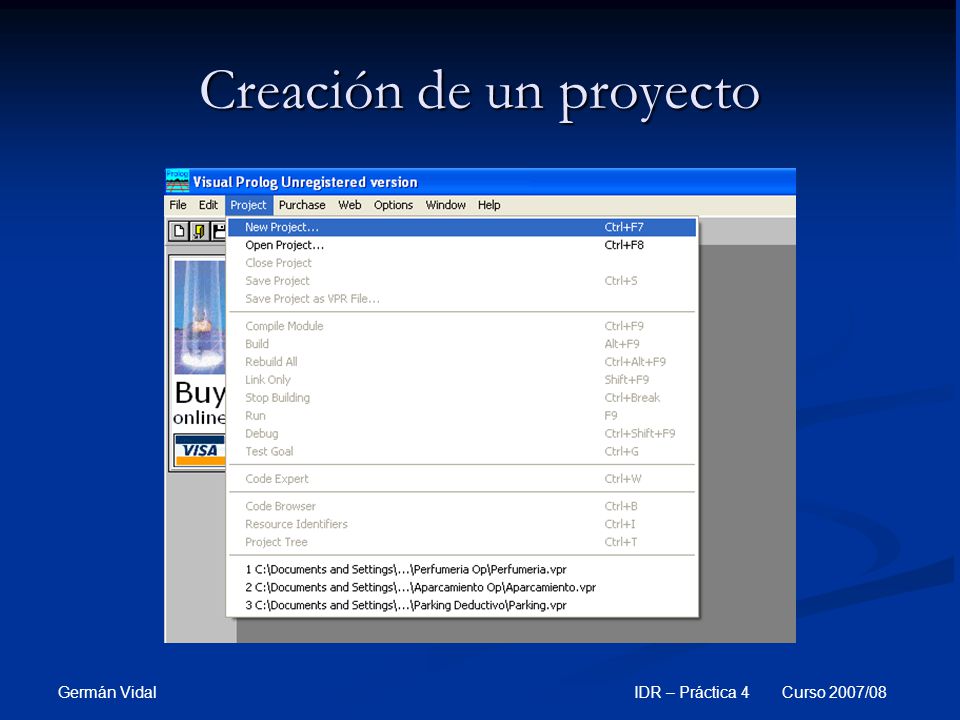Click the footer name "Germán Vidal"

[107, 692]
